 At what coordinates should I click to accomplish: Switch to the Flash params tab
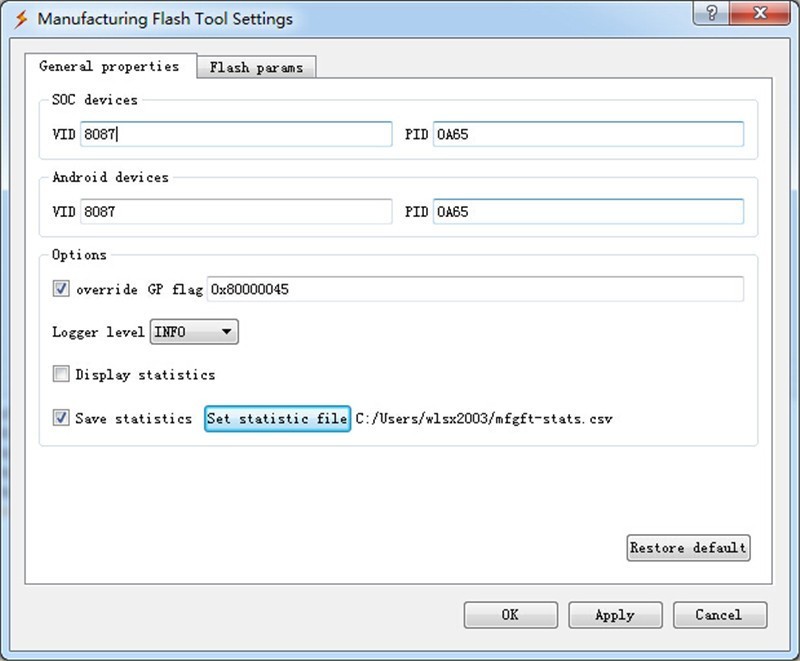point(256,67)
